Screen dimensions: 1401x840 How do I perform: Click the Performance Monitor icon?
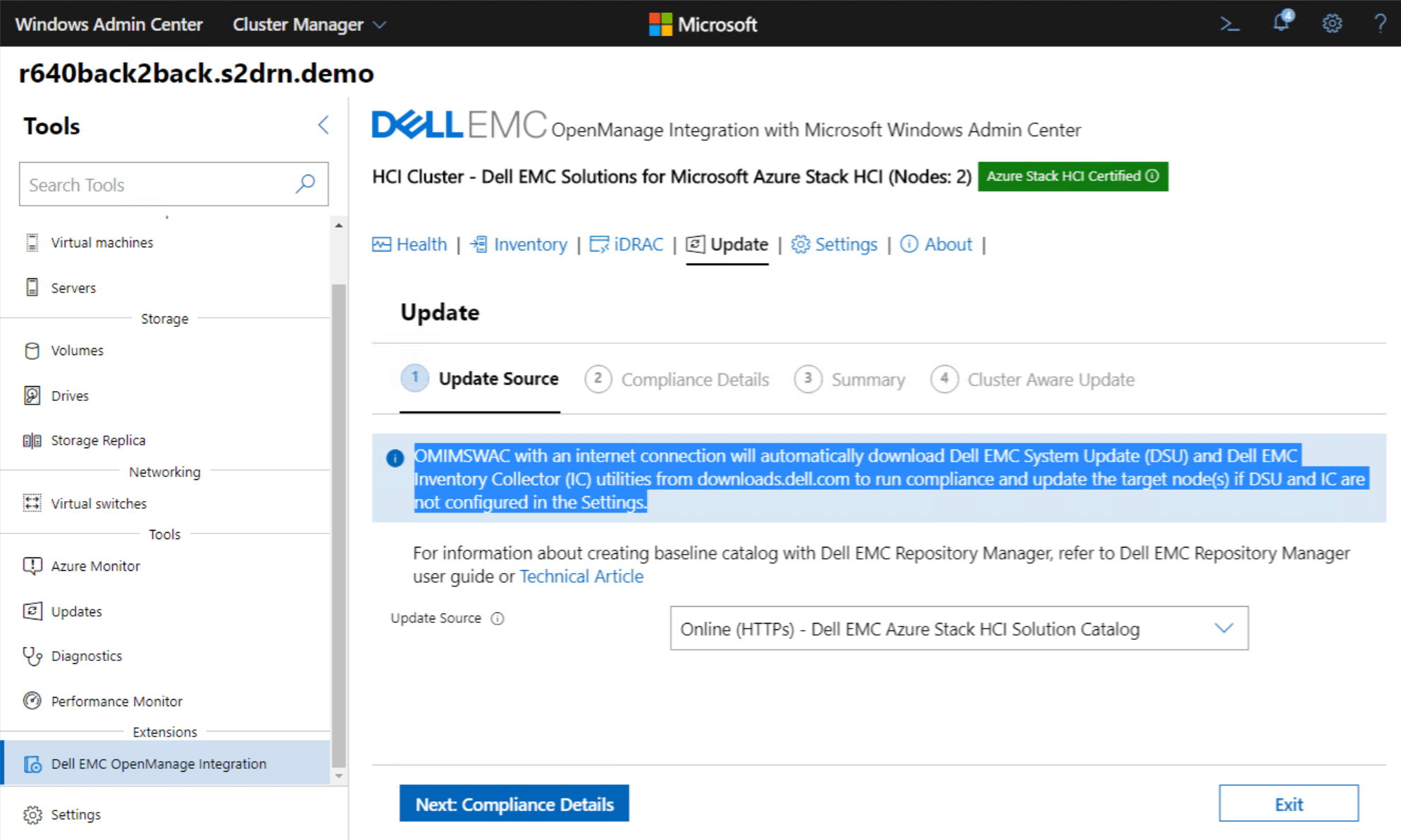32,700
